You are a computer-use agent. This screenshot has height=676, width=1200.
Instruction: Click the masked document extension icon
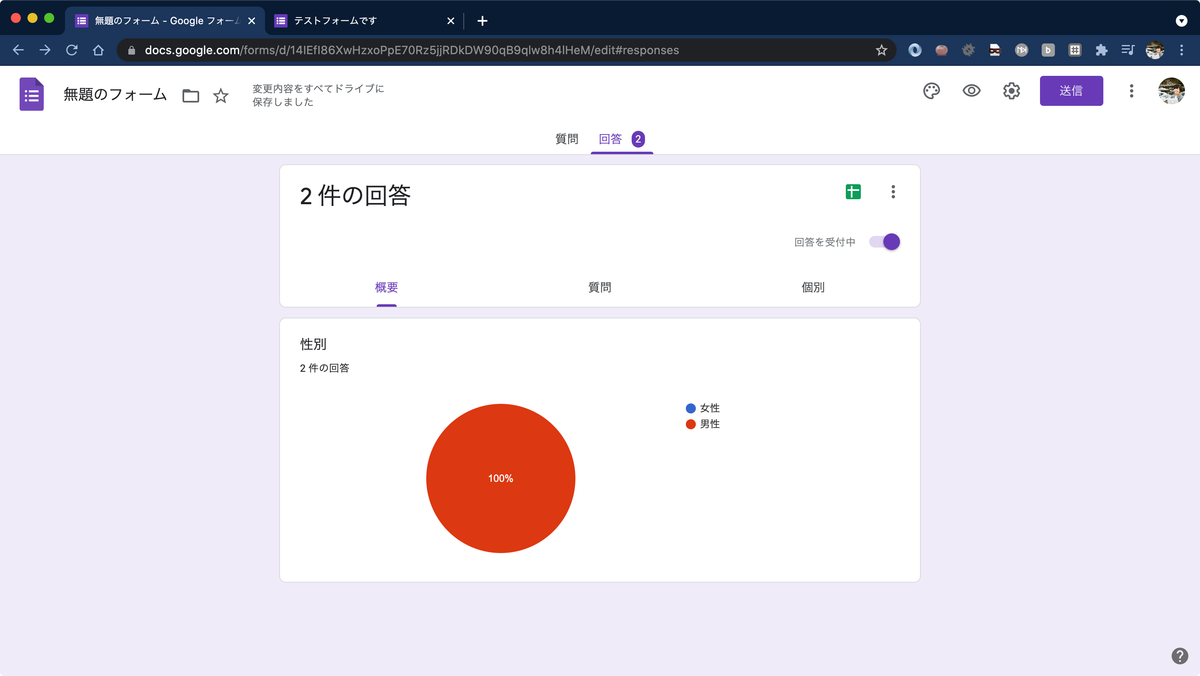995,50
